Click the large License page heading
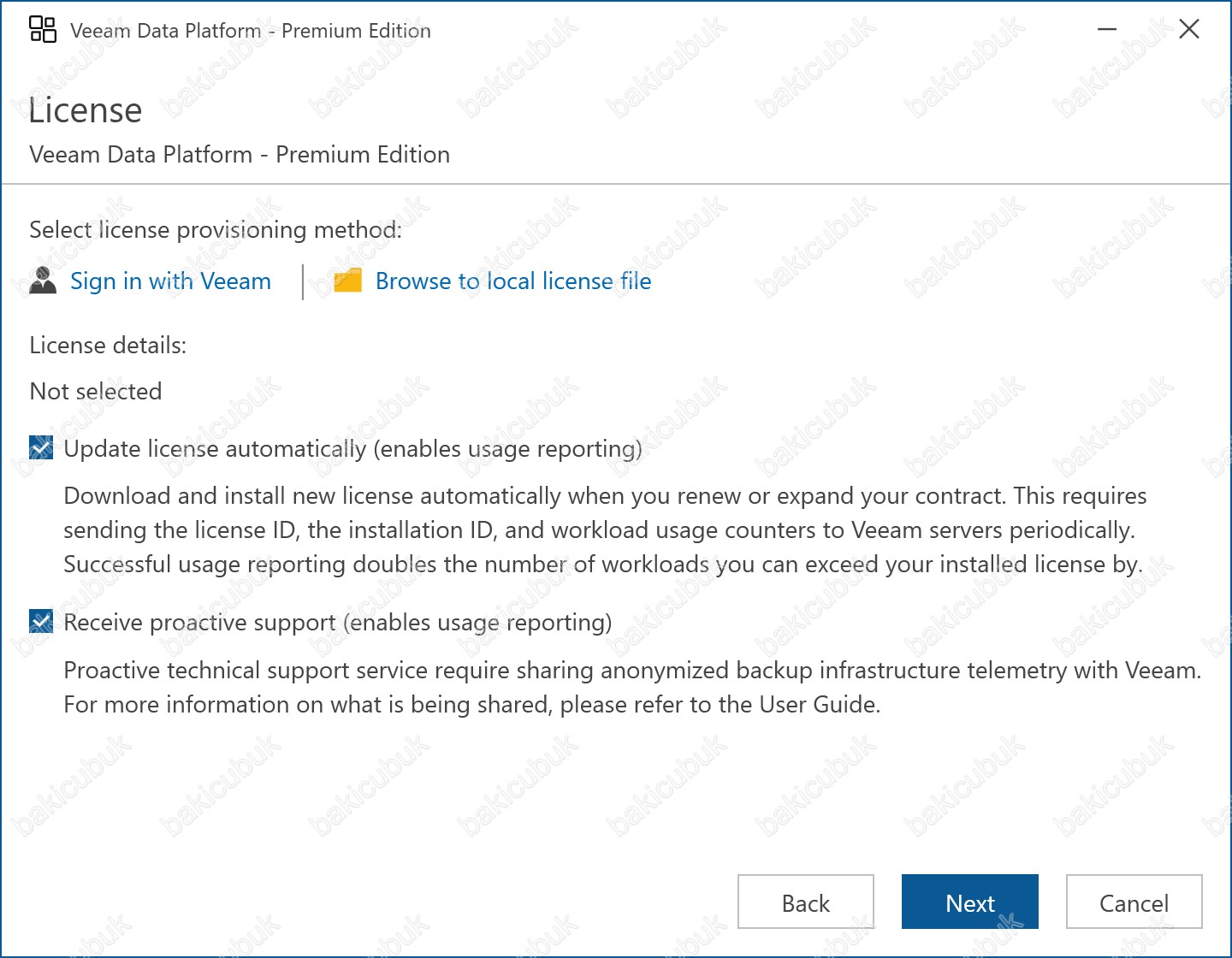This screenshot has height=958, width=1232. pyautogui.click(x=86, y=111)
